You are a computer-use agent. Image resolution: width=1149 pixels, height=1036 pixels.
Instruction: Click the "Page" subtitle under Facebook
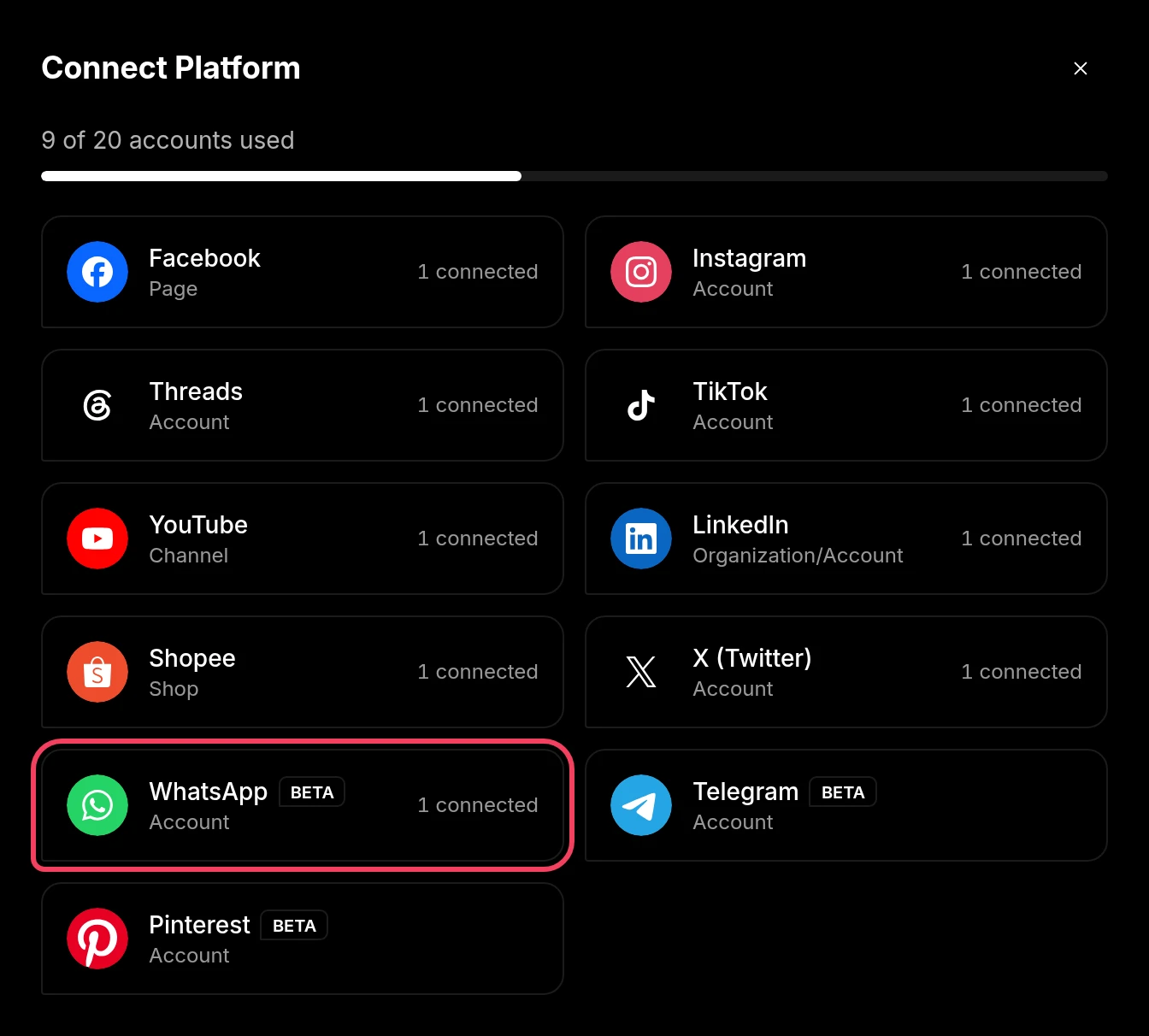[174, 289]
